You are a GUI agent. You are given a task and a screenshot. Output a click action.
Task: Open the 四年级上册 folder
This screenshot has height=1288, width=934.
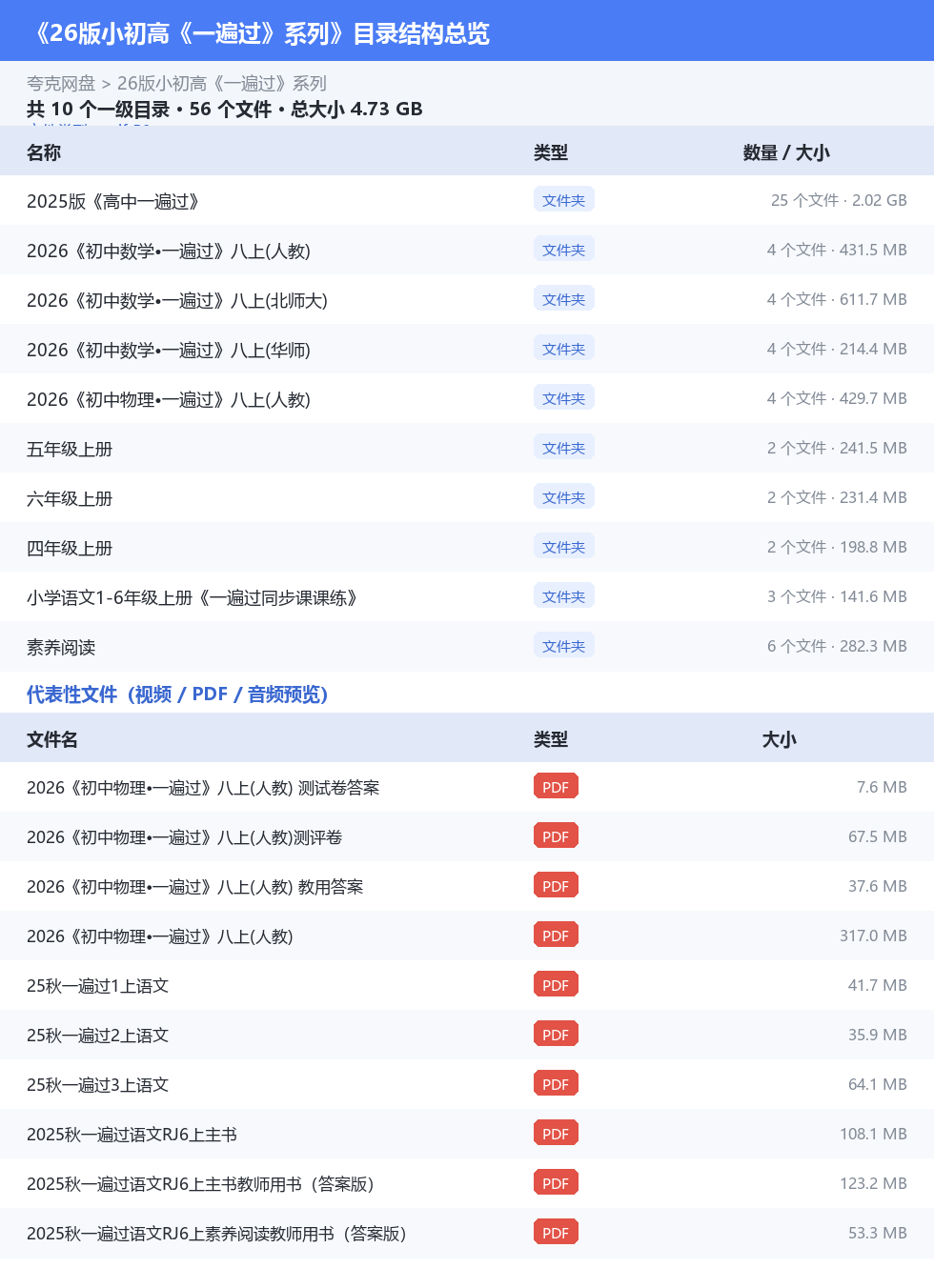point(70,548)
